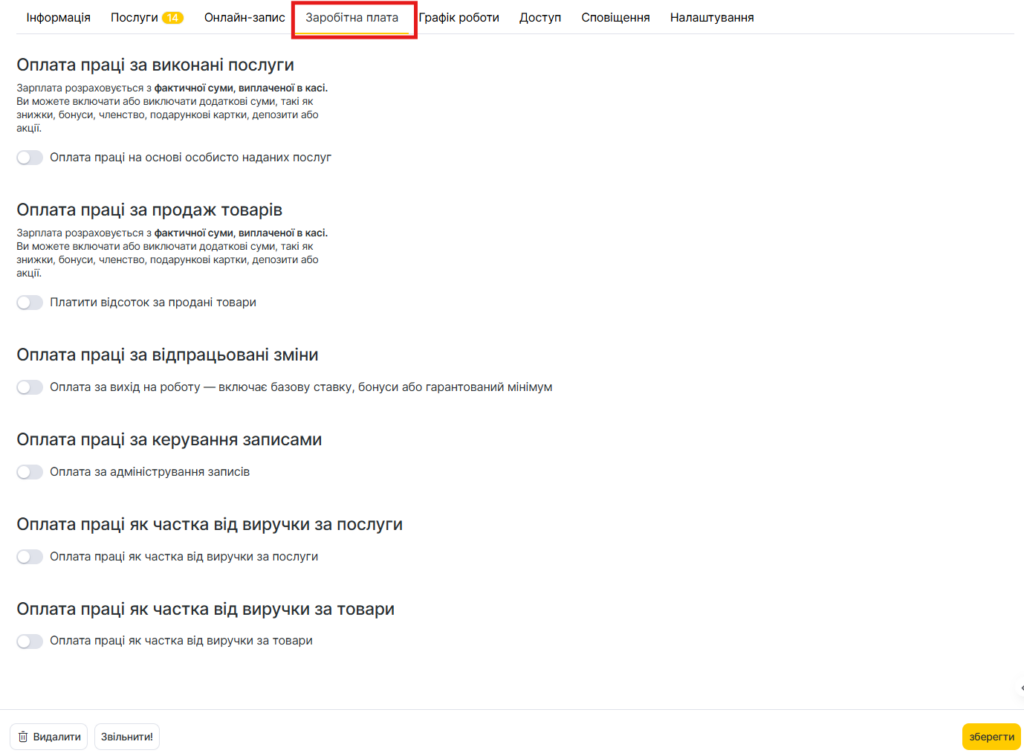Go to the Онлайн-запис tab
Screen dimensions: 1024x756
[244, 18]
